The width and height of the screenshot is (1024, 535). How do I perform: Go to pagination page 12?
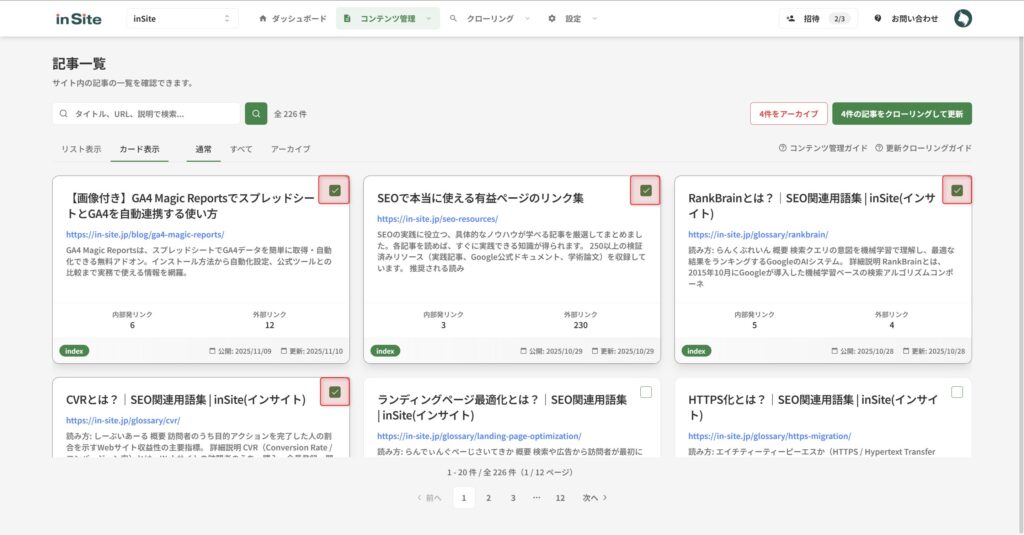point(560,498)
